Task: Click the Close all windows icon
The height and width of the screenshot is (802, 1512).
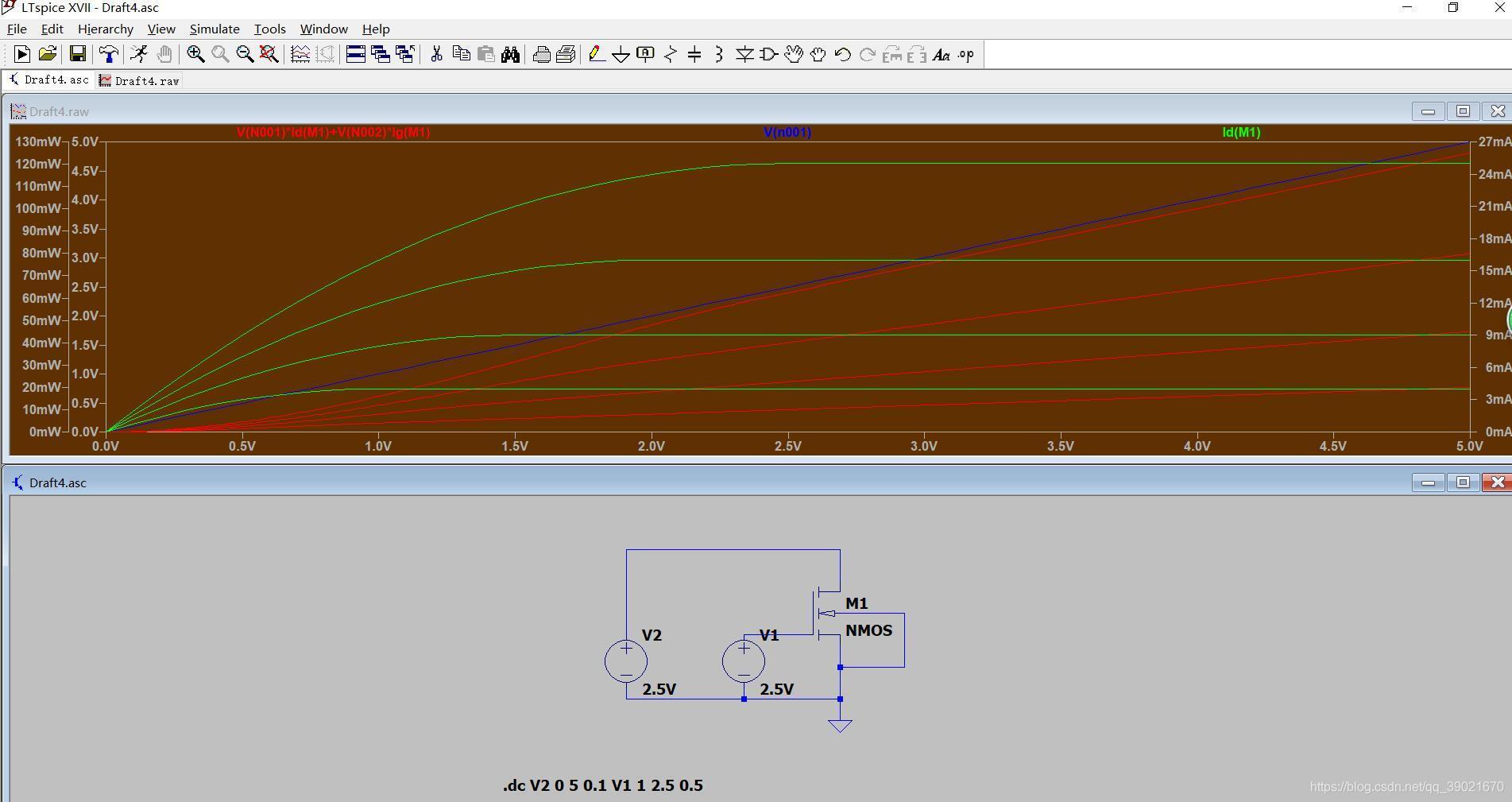Action: 405,54
